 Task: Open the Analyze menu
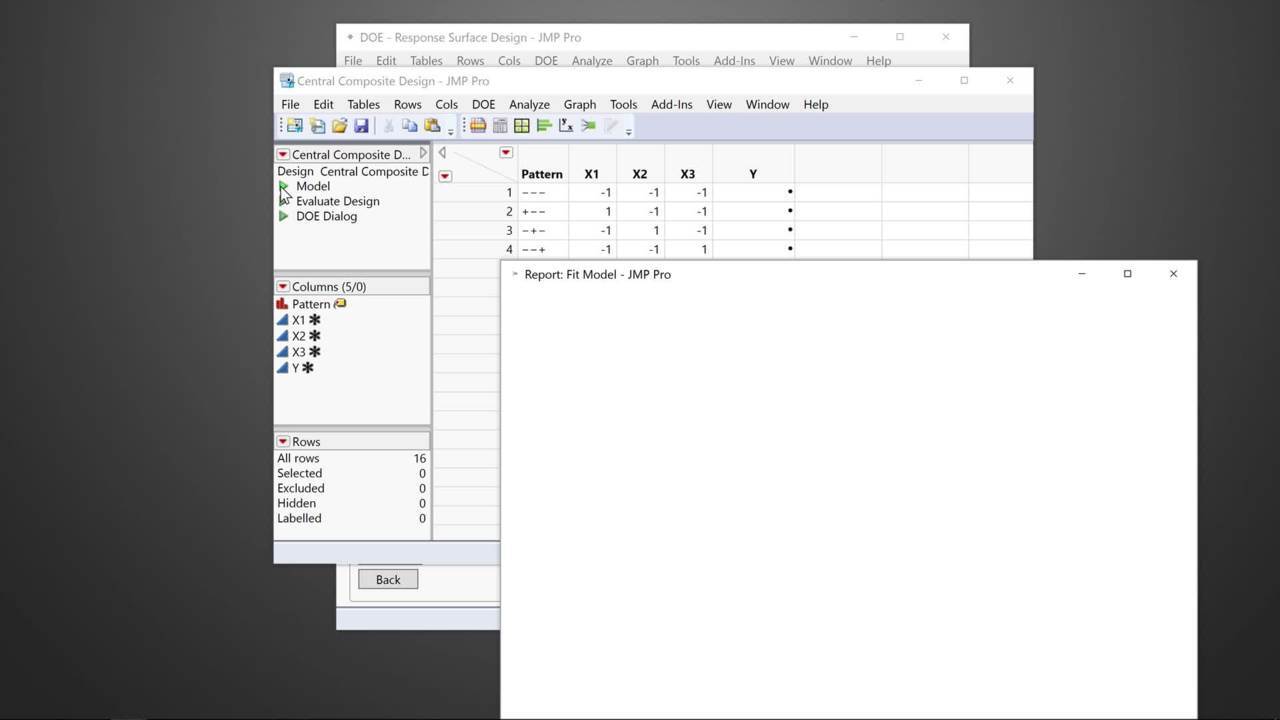tap(529, 104)
